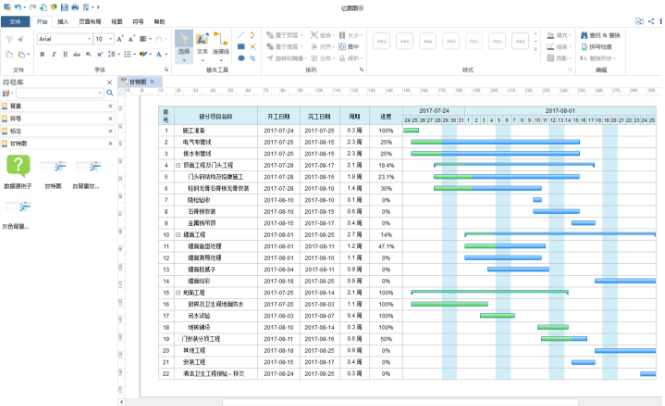Toggle underline formatting
This screenshot has width=665, height=406.
point(63,54)
